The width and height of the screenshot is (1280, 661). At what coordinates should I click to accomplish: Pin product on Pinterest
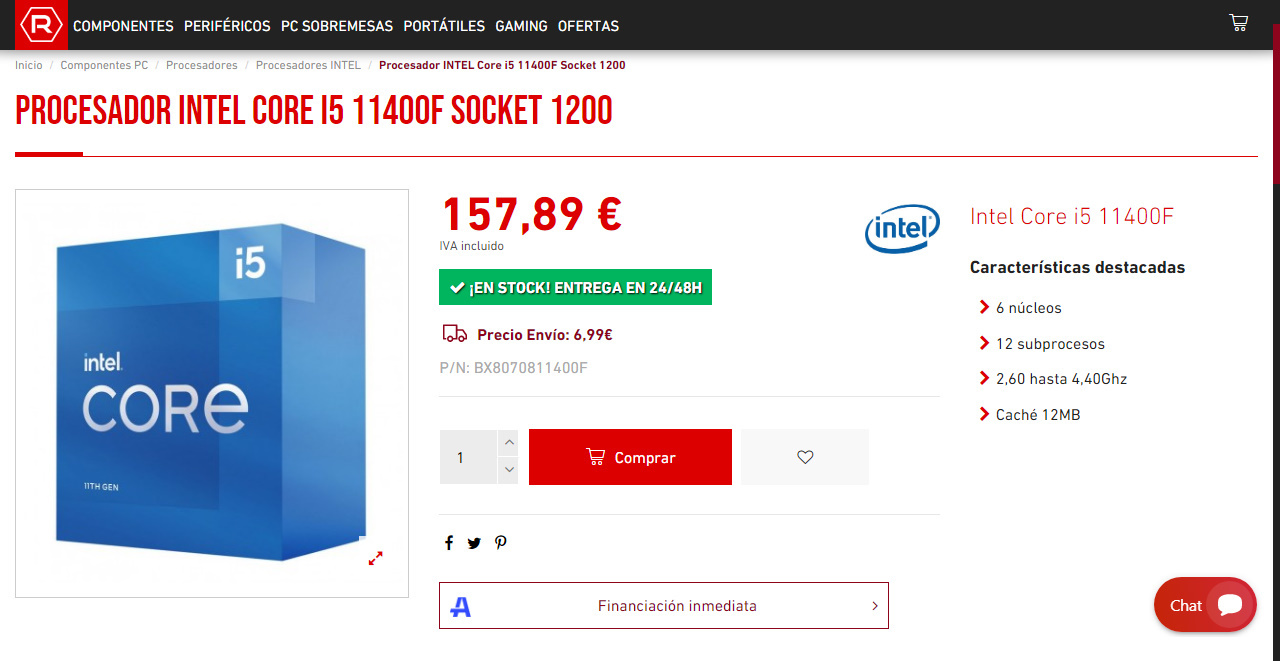coord(501,543)
